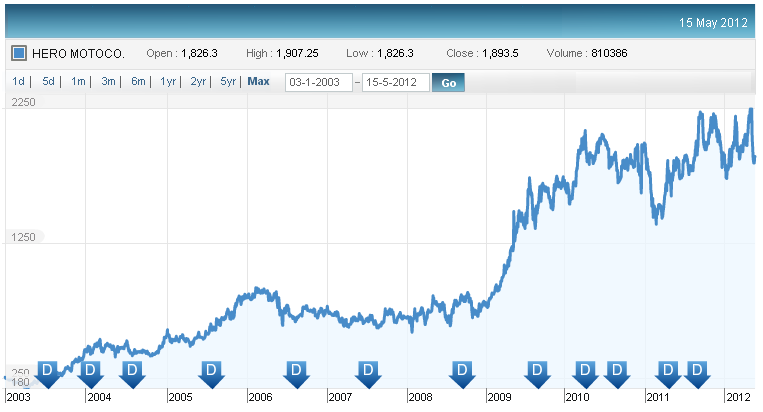Show the 1m chart period
Screen dimensions: 763x412
78,82
